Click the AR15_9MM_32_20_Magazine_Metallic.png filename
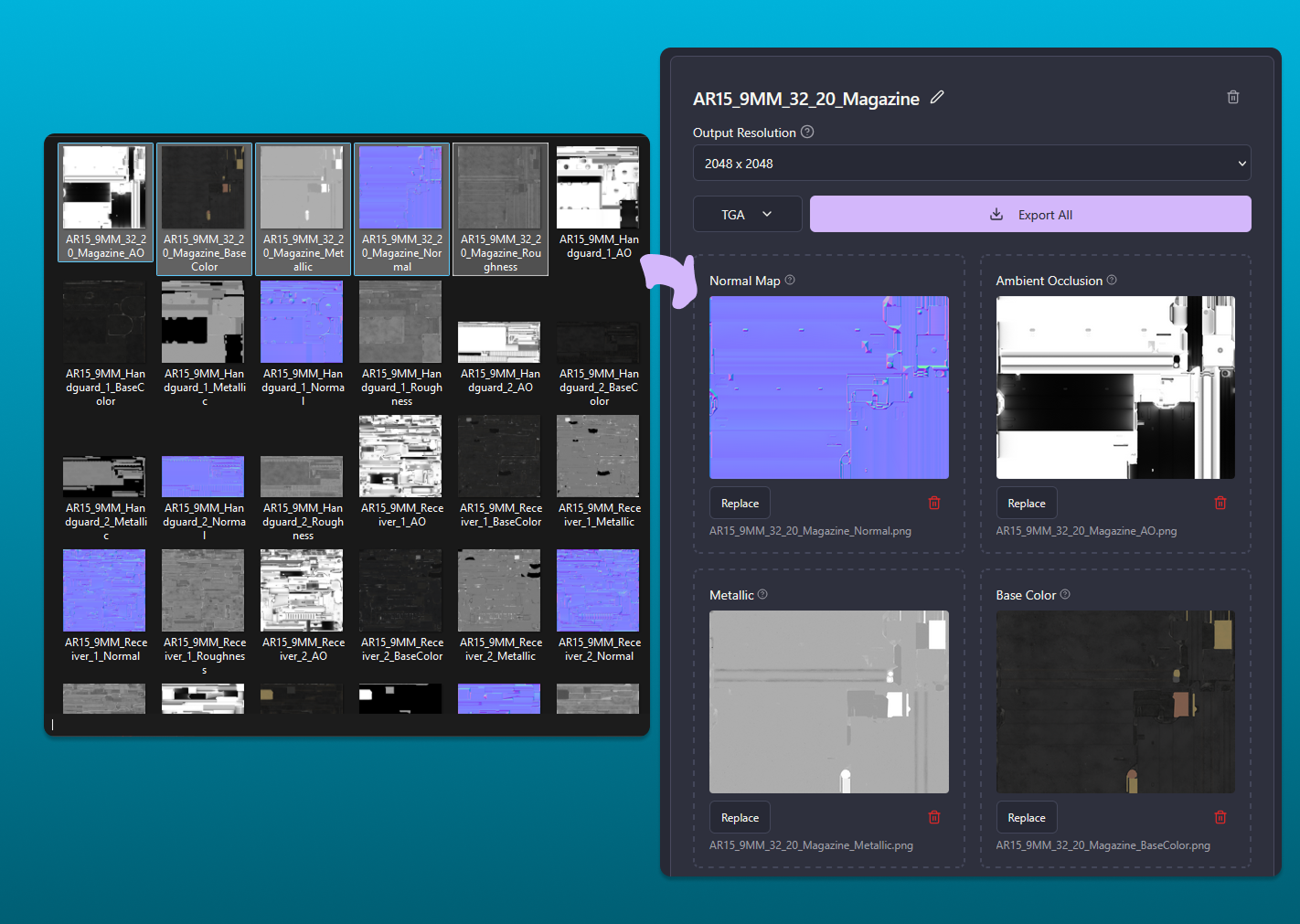This screenshot has height=924, width=1300. click(x=811, y=845)
